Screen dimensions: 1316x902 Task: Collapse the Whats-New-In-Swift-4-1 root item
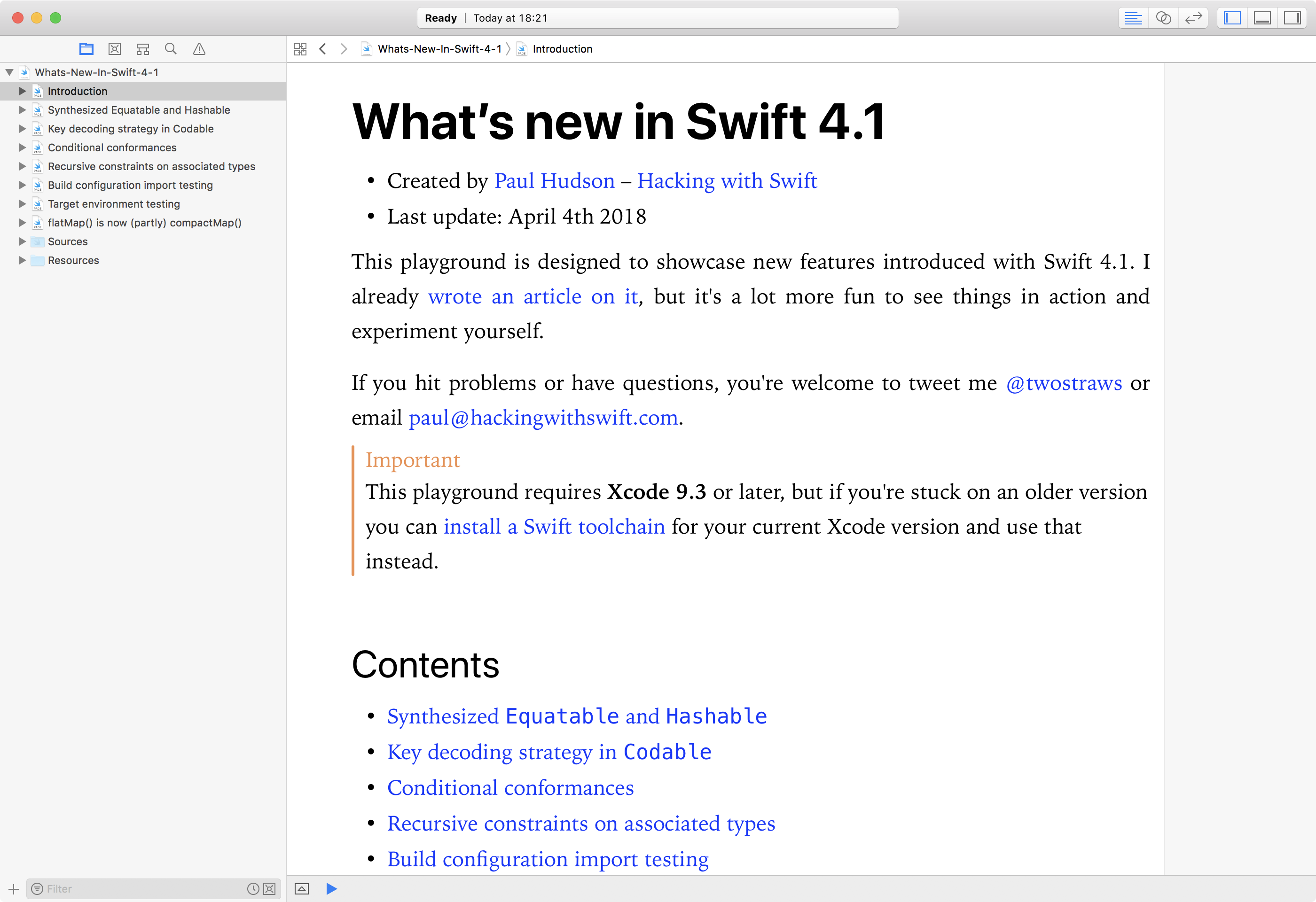click(x=9, y=72)
